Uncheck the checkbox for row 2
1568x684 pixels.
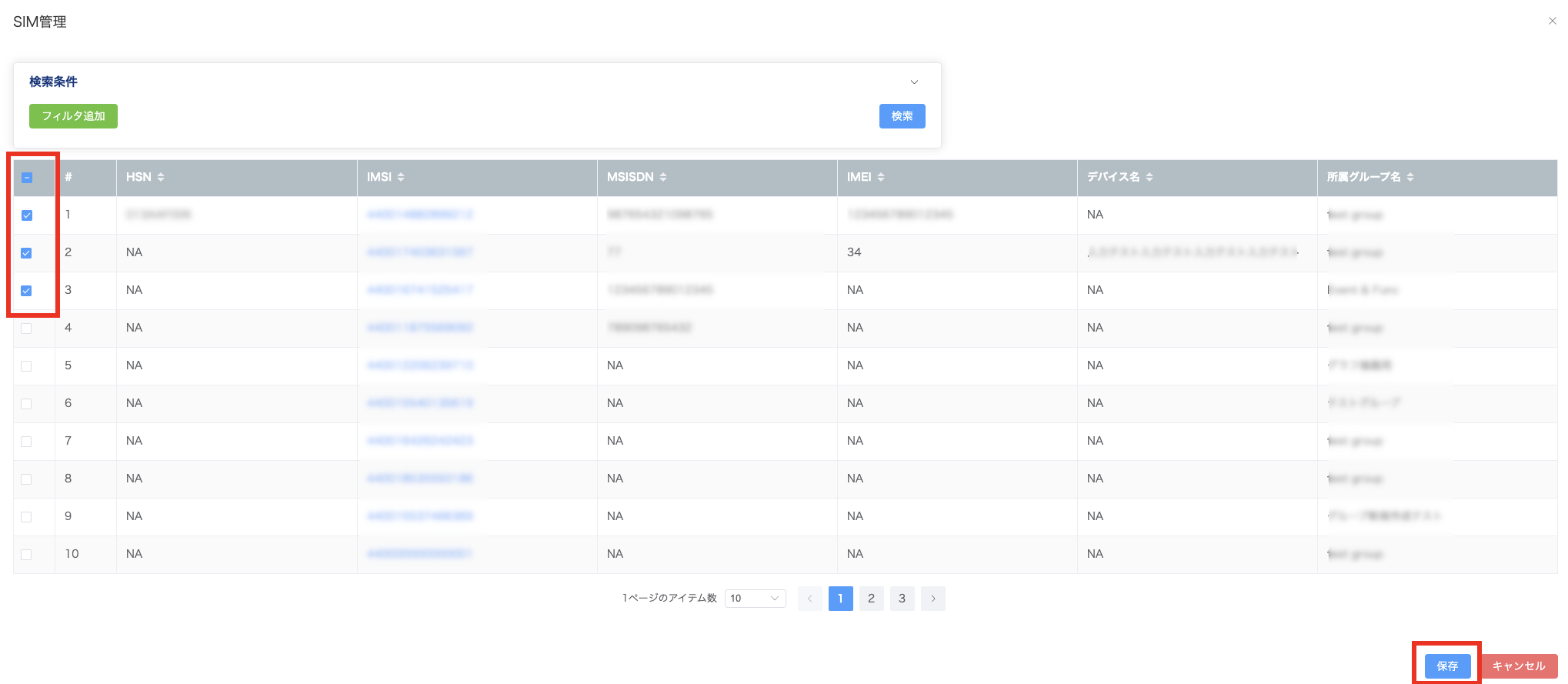[x=27, y=253]
